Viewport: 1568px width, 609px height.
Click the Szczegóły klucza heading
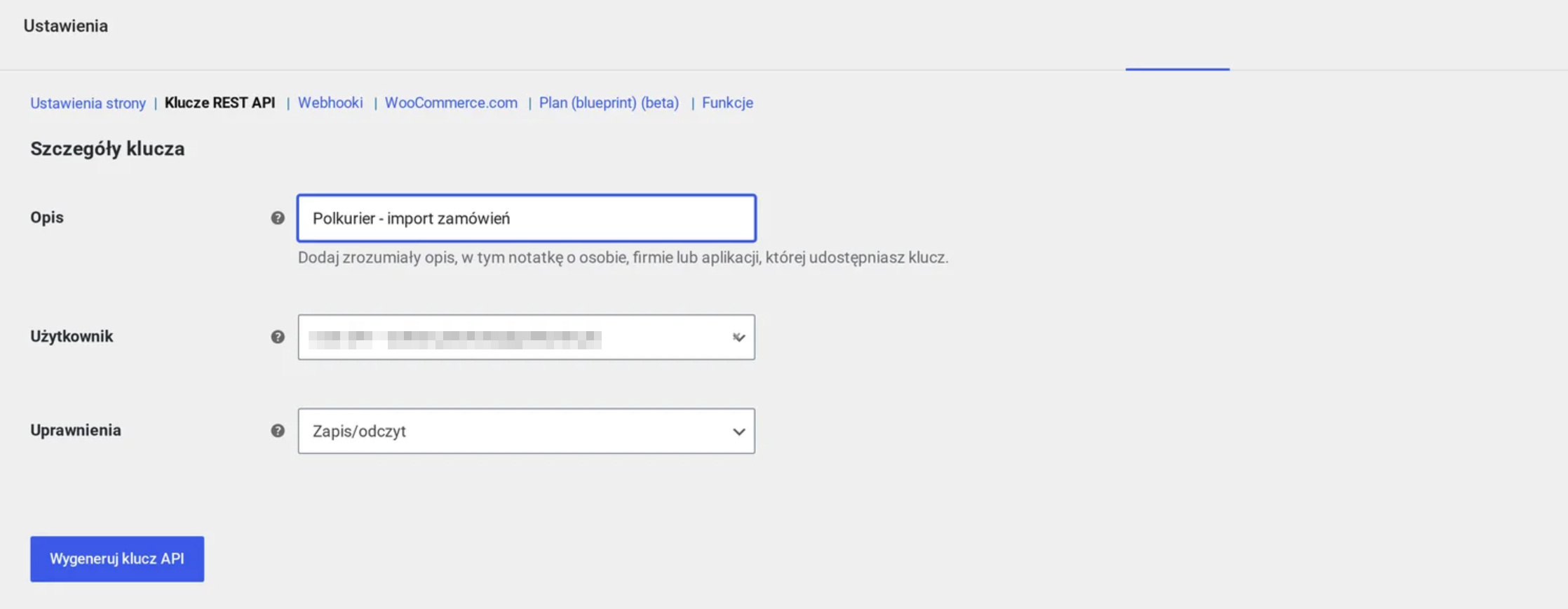107,149
